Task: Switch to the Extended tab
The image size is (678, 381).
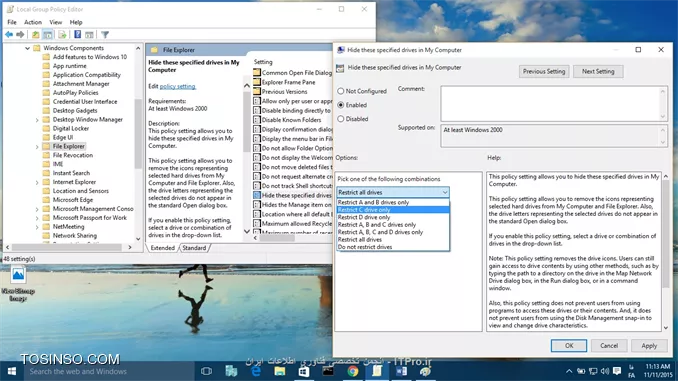Action: (x=163, y=248)
